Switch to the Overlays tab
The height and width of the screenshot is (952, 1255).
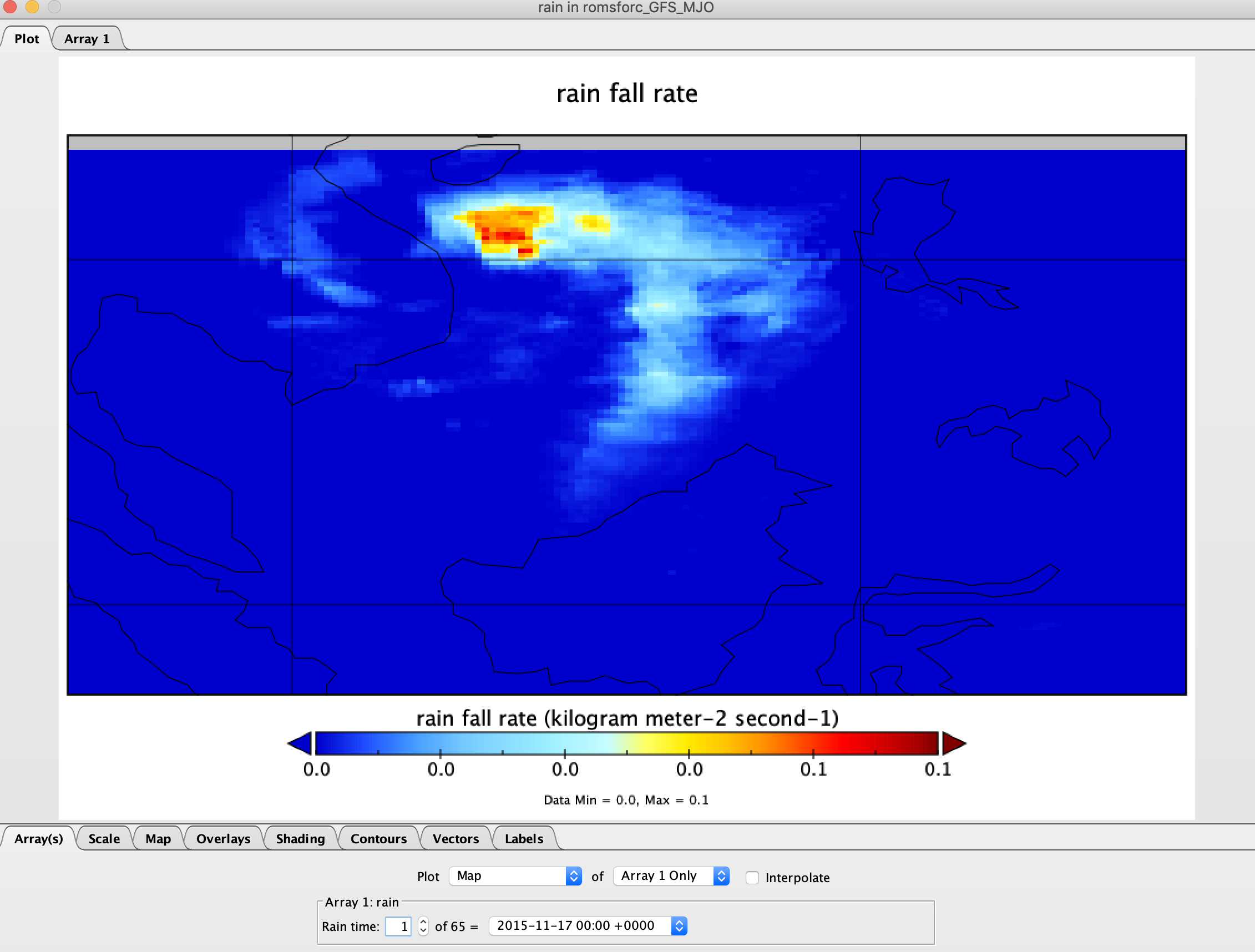[223, 838]
